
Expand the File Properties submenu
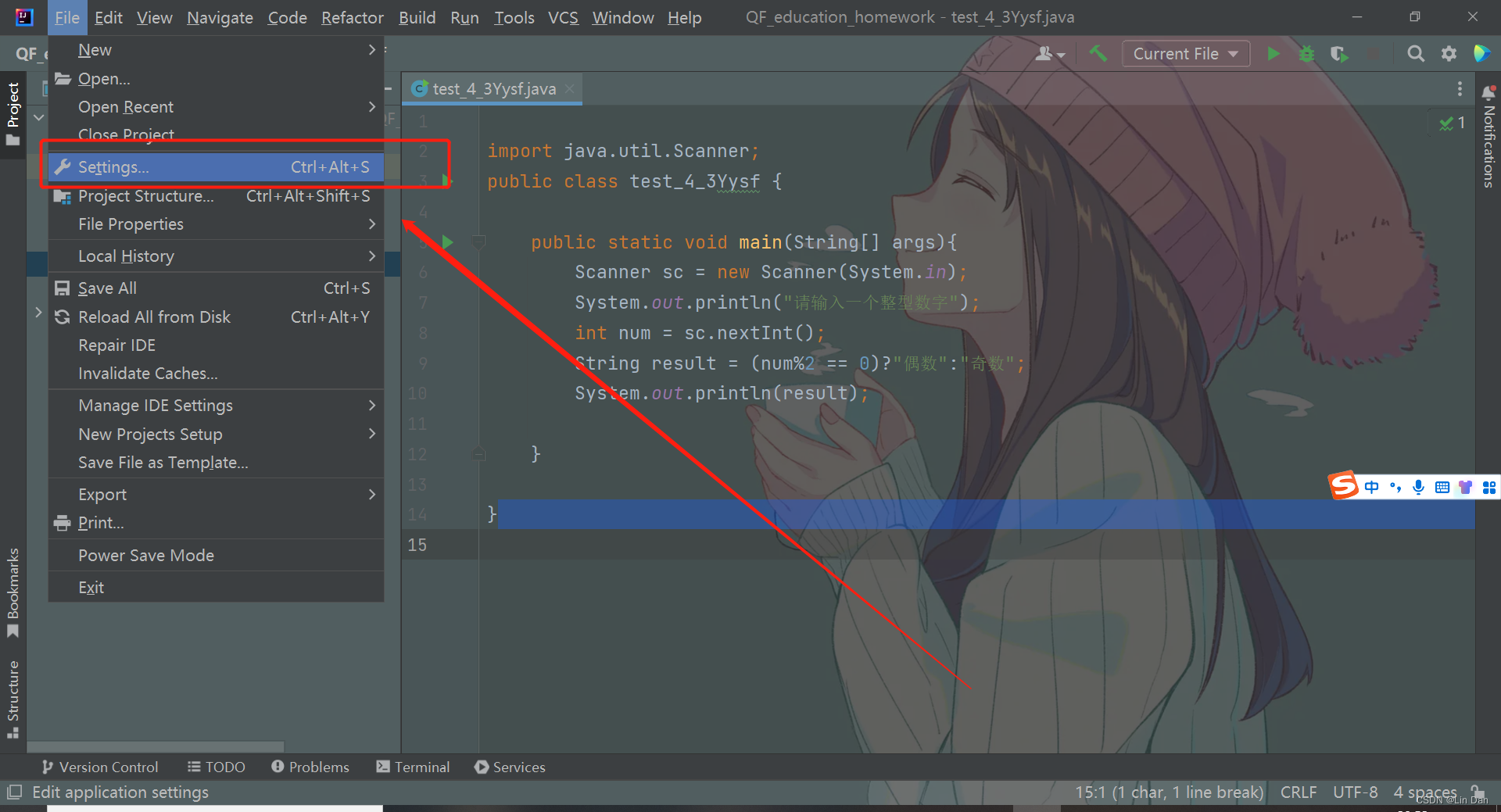tap(216, 224)
